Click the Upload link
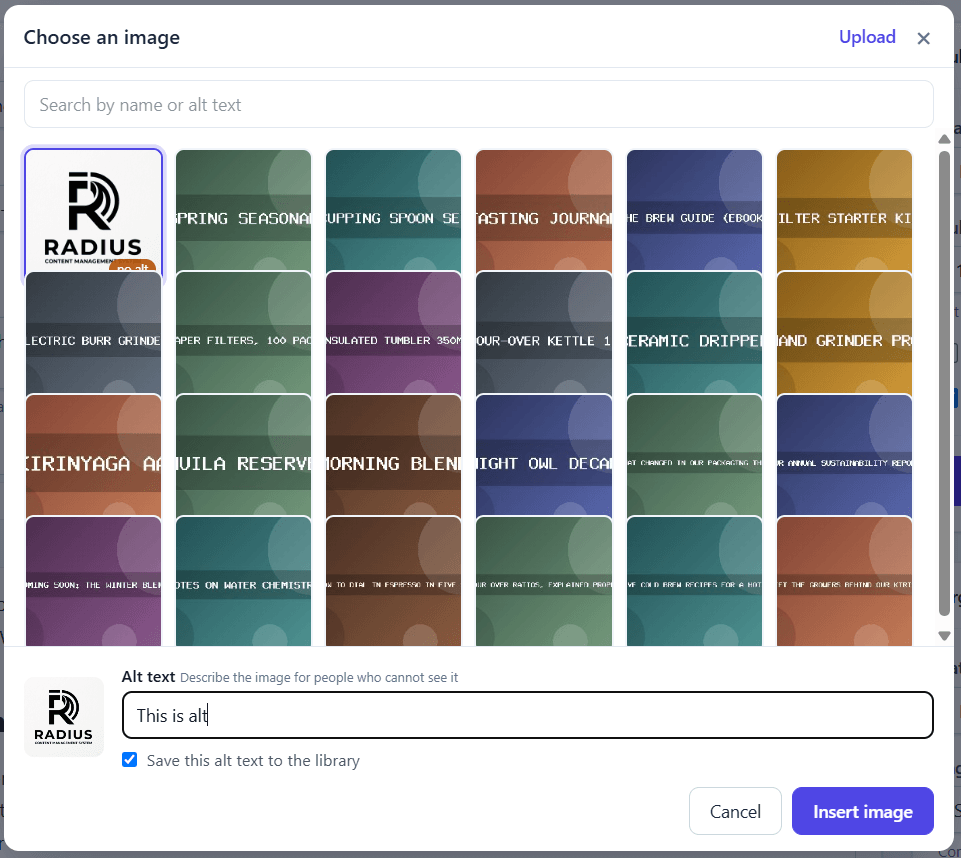This screenshot has height=858, width=961. (x=867, y=37)
